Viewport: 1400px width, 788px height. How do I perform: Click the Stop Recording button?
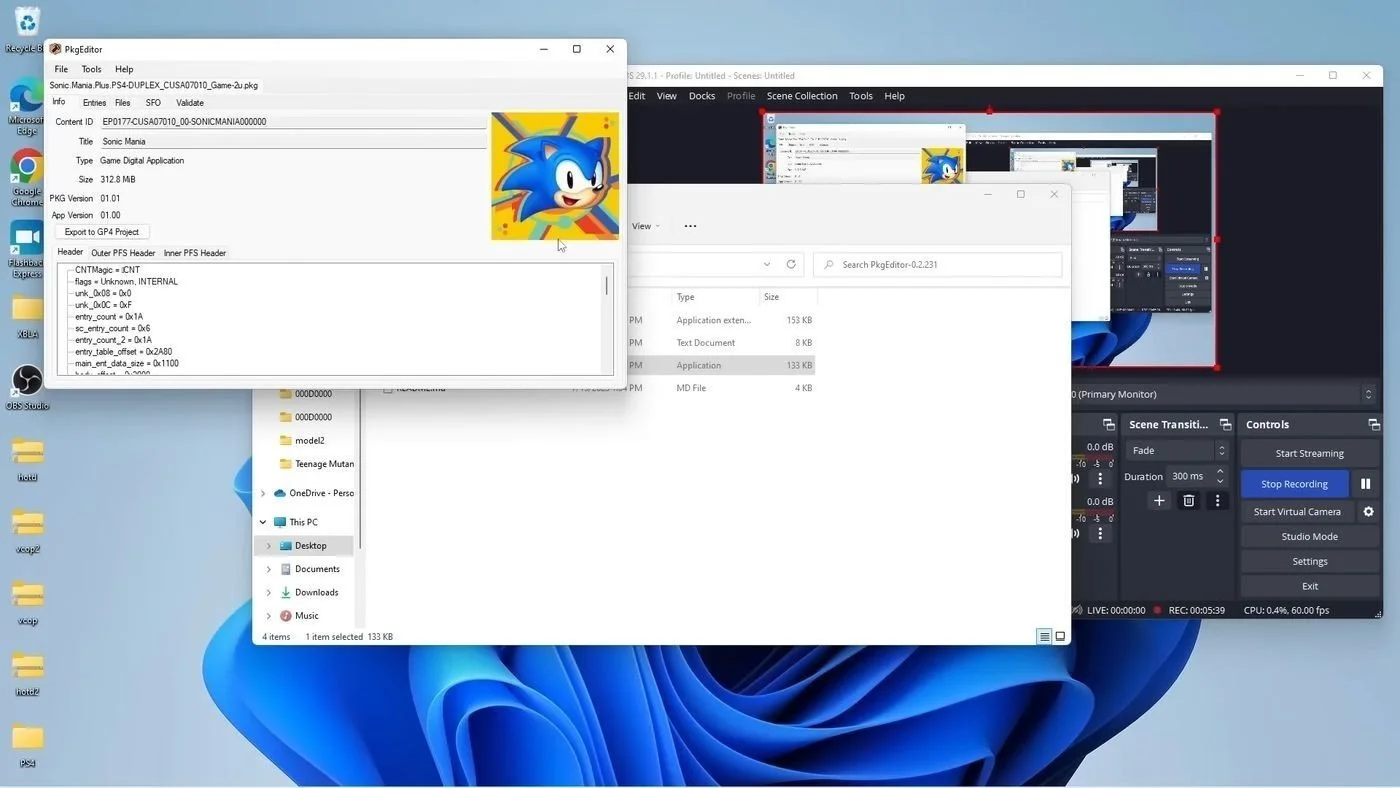1294,484
